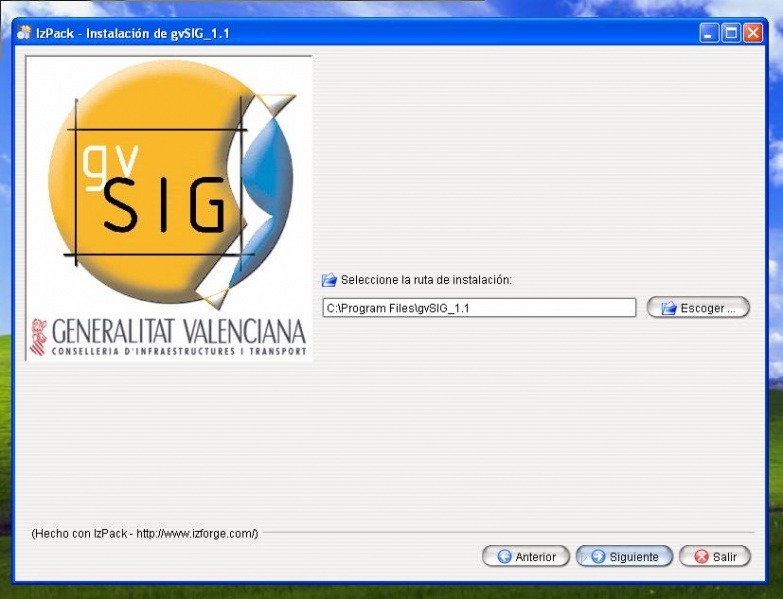Click the "Instalación de gvSIG_1.1" title bar text
The image size is (783, 599).
tap(158, 33)
